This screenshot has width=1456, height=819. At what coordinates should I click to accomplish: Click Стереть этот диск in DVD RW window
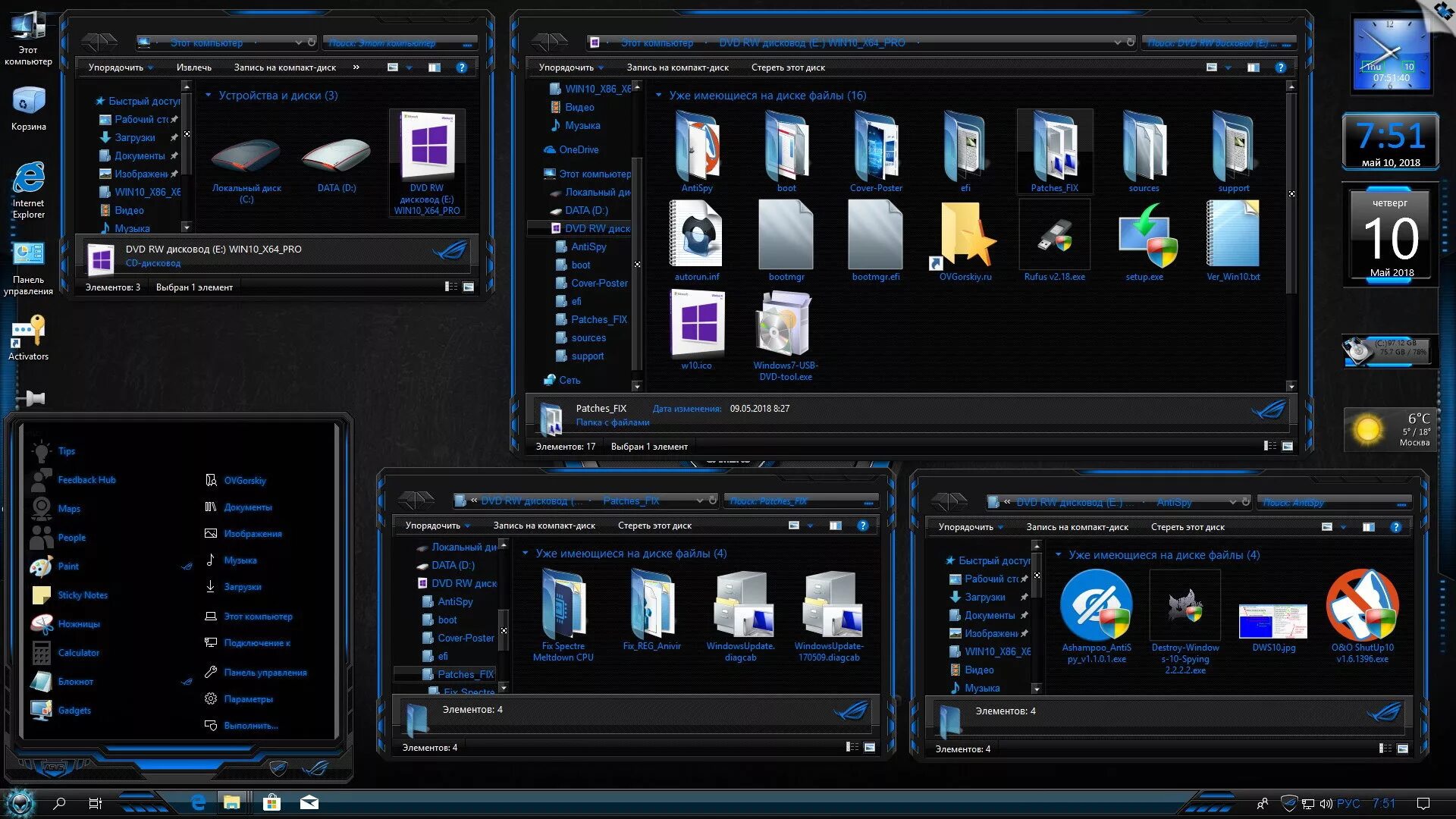pyautogui.click(x=788, y=67)
